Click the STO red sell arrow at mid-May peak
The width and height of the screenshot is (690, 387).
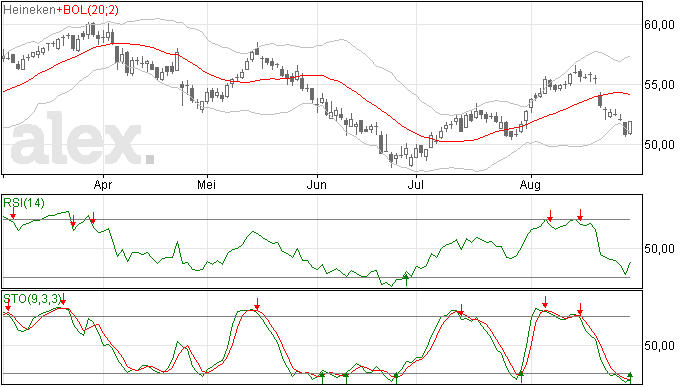[257, 304]
